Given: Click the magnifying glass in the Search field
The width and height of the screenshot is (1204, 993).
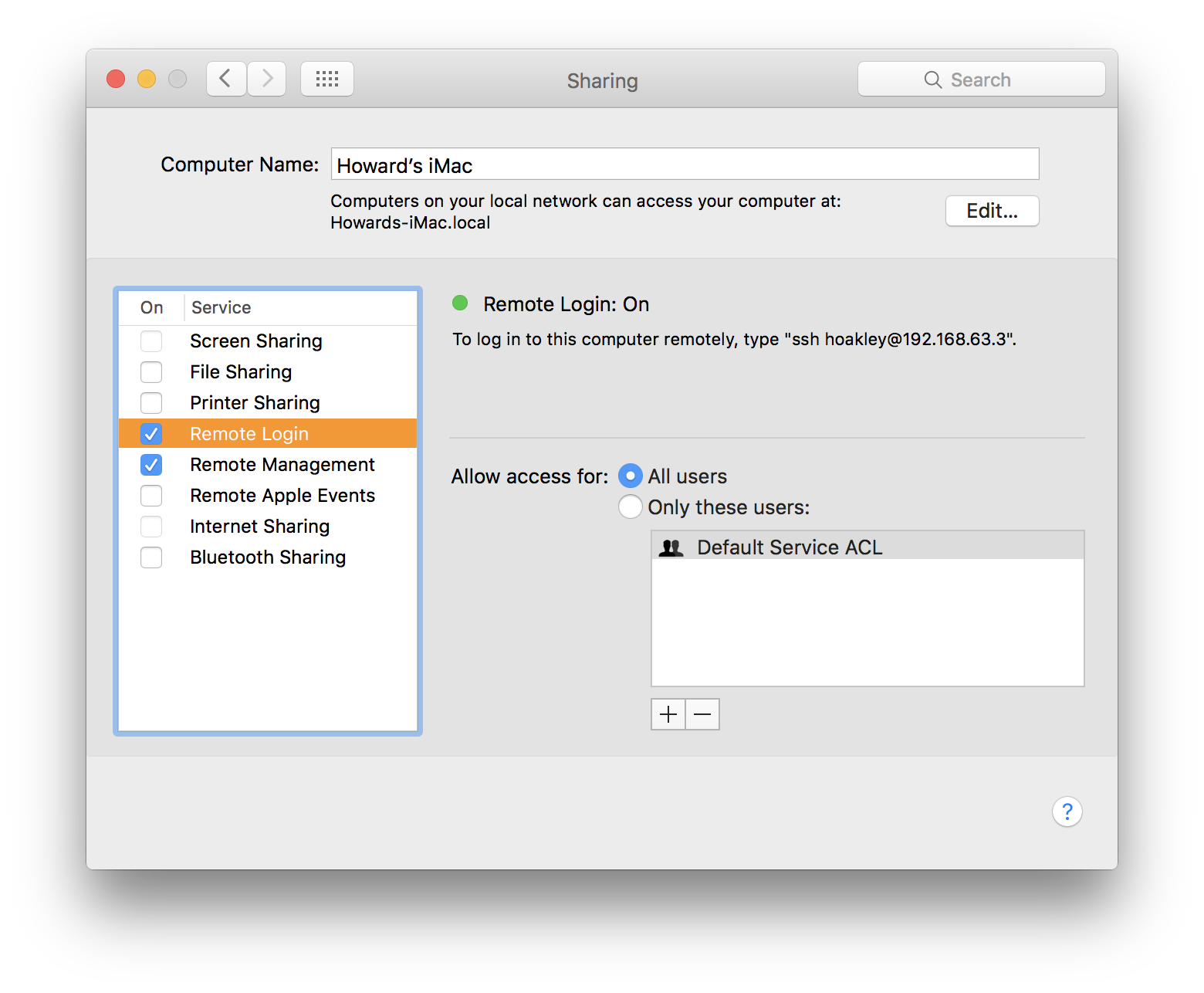Looking at the screenshot, I should 932,80.
